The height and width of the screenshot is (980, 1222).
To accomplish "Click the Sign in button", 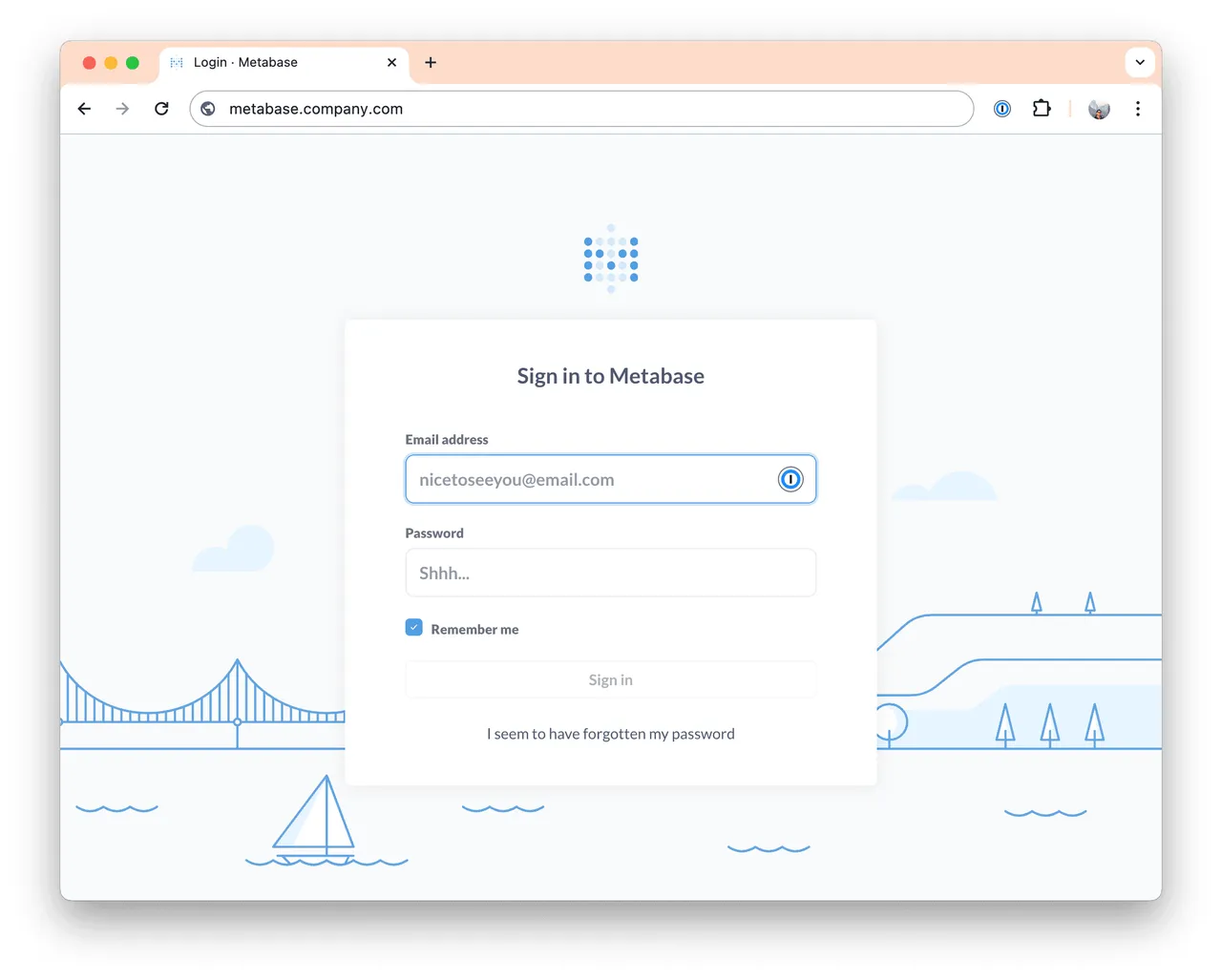I will [611, 679].
